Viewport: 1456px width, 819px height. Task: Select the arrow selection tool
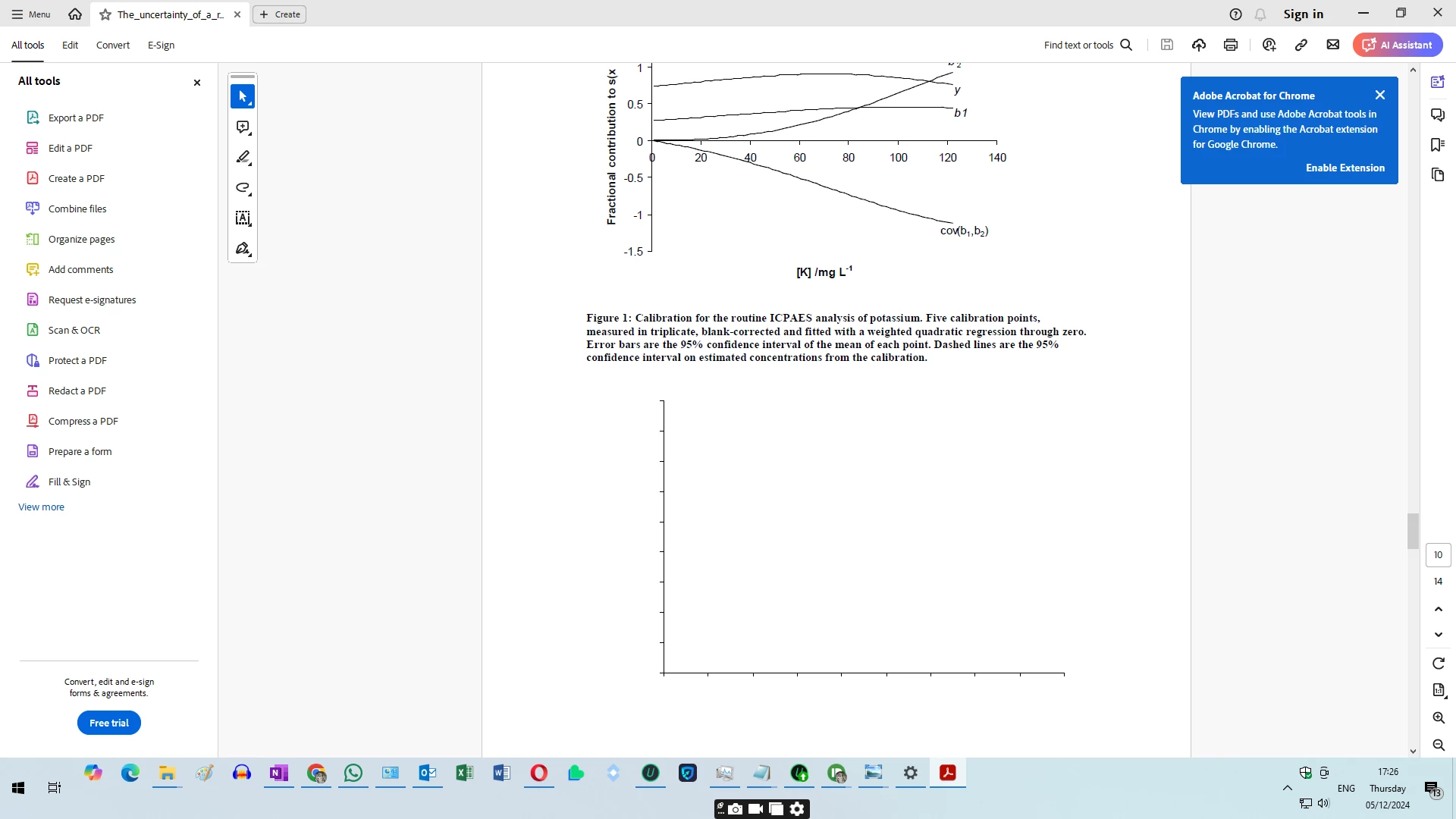[243, 96]
